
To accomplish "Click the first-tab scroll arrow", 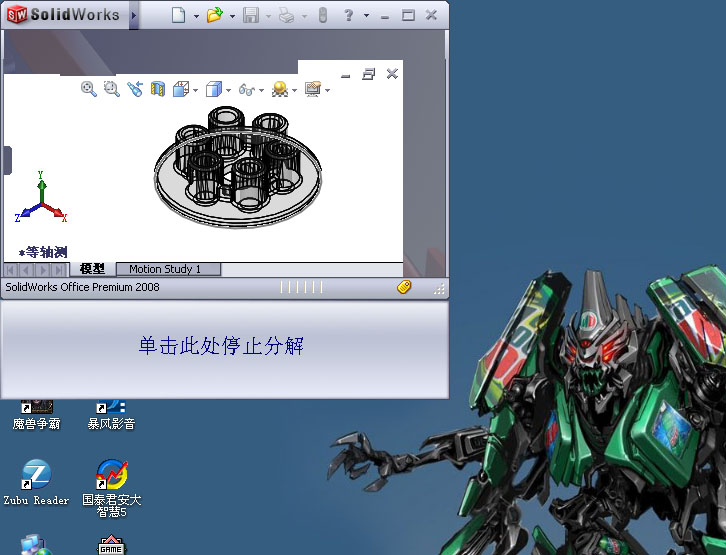I will pyautogui.click(x=11, y=270).
